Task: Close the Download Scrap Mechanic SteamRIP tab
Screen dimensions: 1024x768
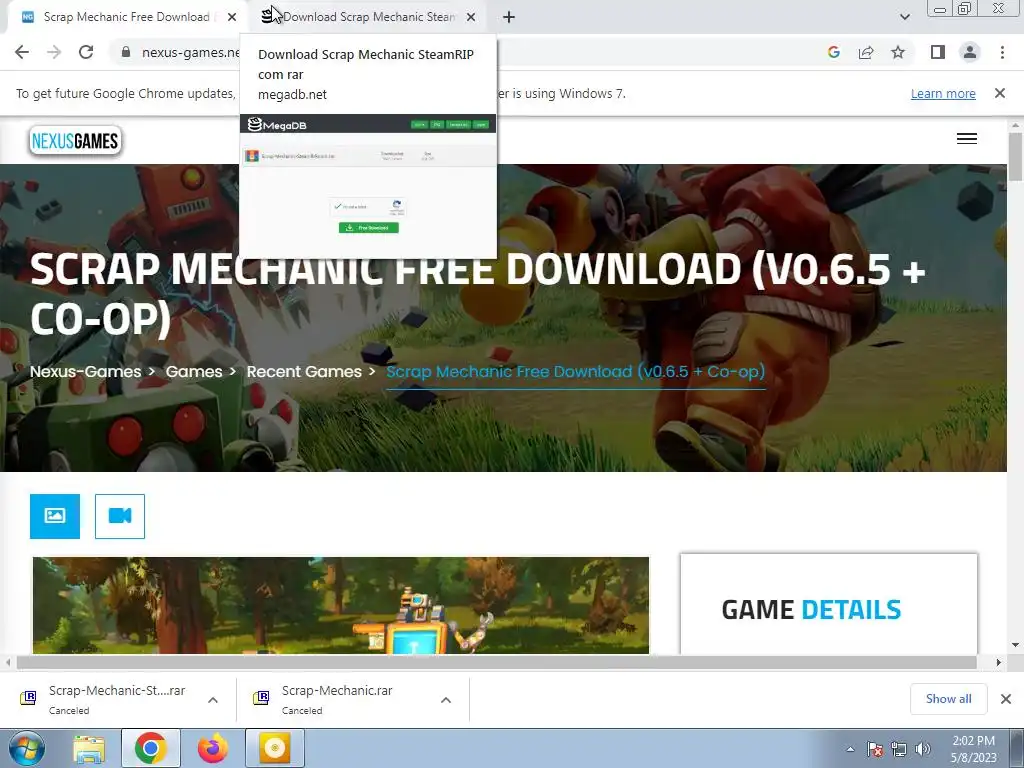Action: (x=471, y=17)
